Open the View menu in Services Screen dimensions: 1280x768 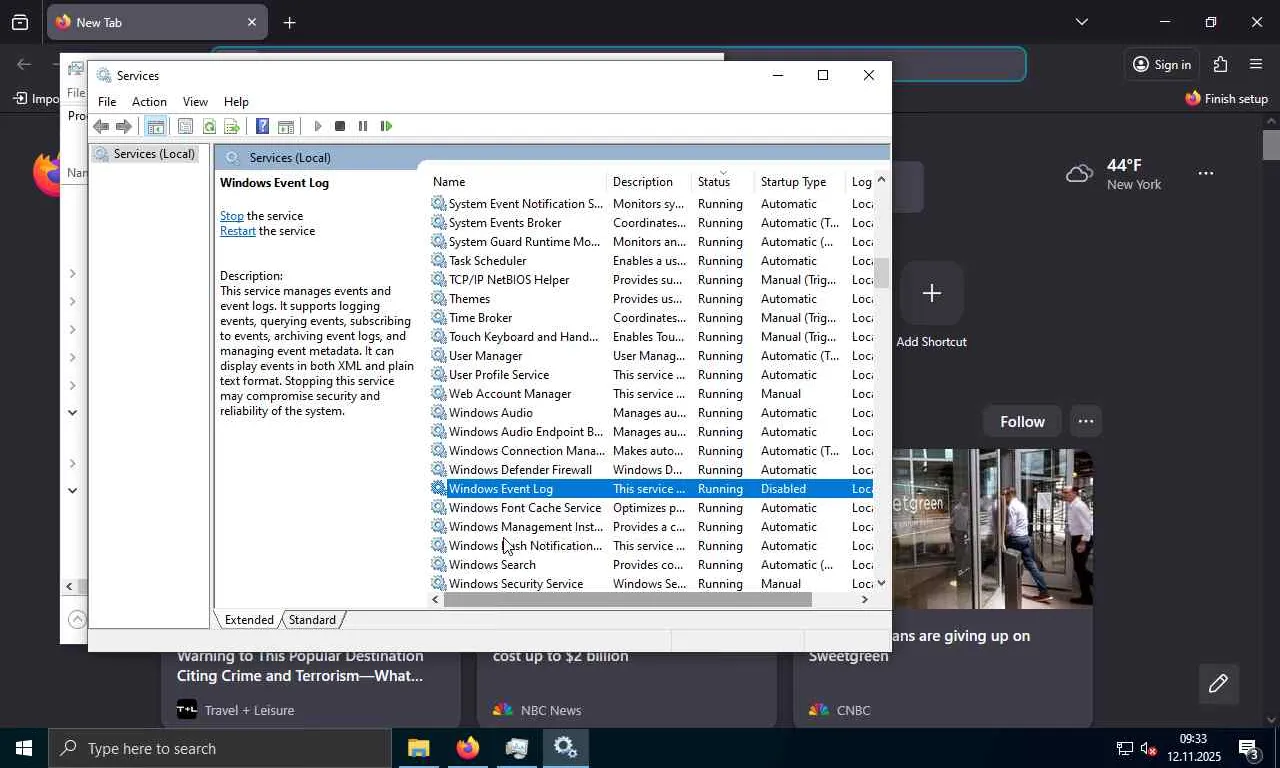pos(195,102)
